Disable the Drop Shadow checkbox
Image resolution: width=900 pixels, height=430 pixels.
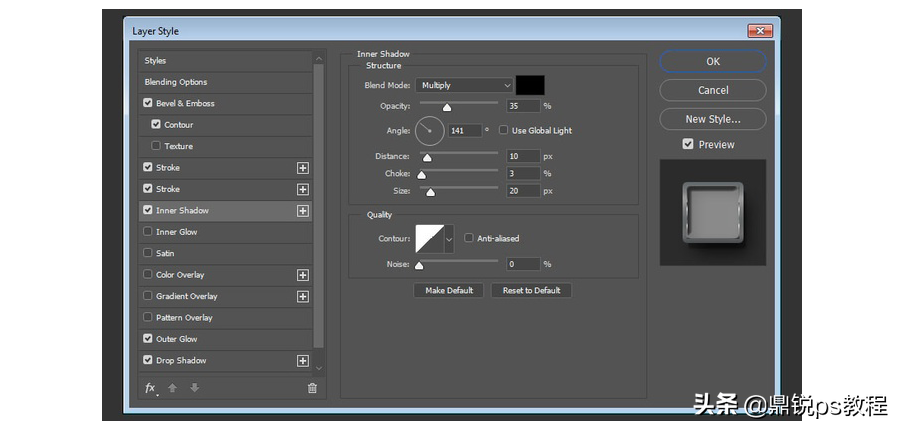click(x=148, y=361)
